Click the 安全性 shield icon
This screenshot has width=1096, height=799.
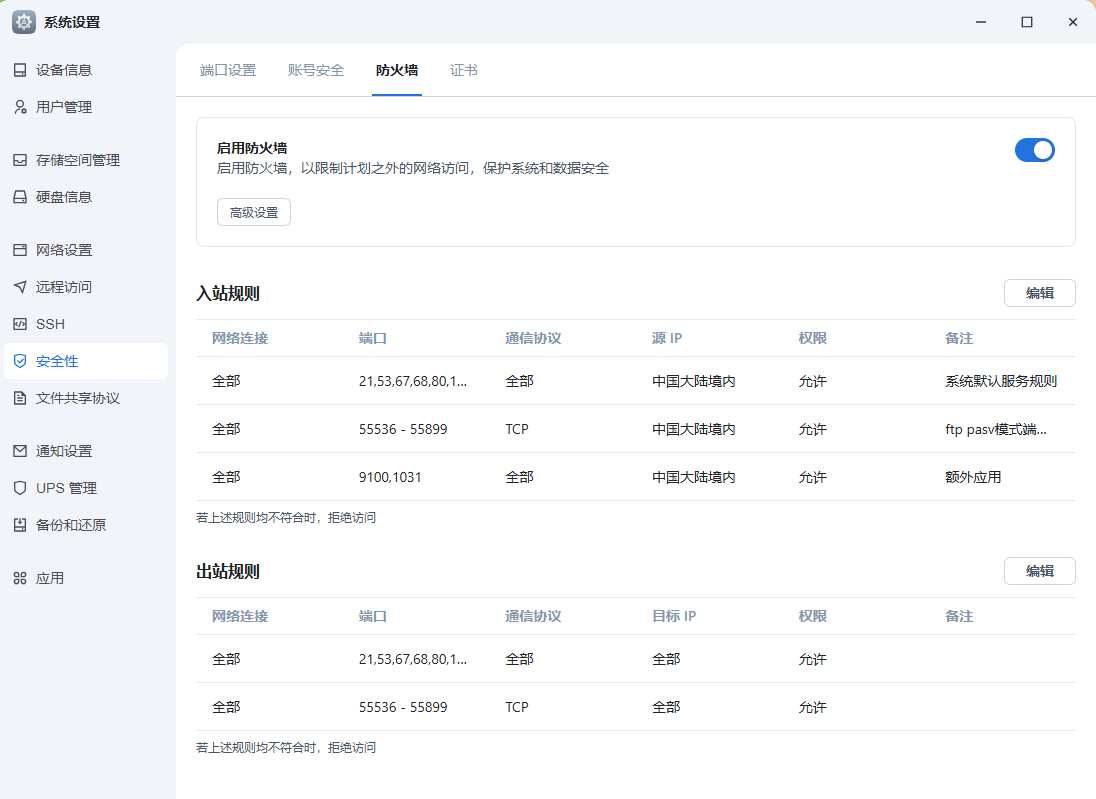pyautogui.click(x=20, y=361)
